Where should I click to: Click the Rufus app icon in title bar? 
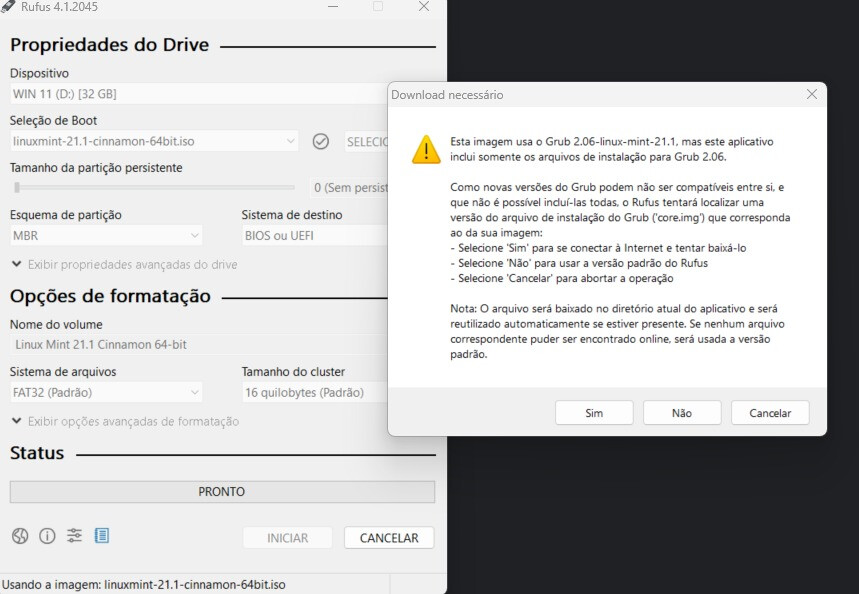[9, 7]
